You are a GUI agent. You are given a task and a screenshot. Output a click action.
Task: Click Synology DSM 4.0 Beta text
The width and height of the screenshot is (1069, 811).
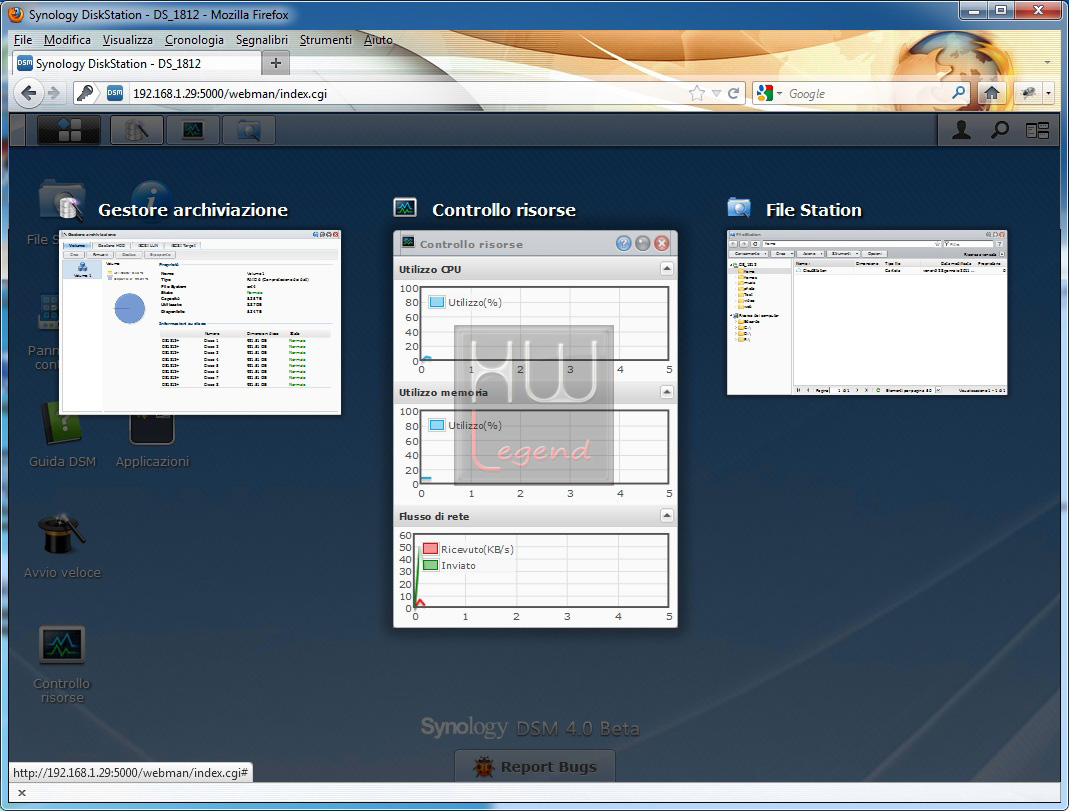[x=530, y=728]
